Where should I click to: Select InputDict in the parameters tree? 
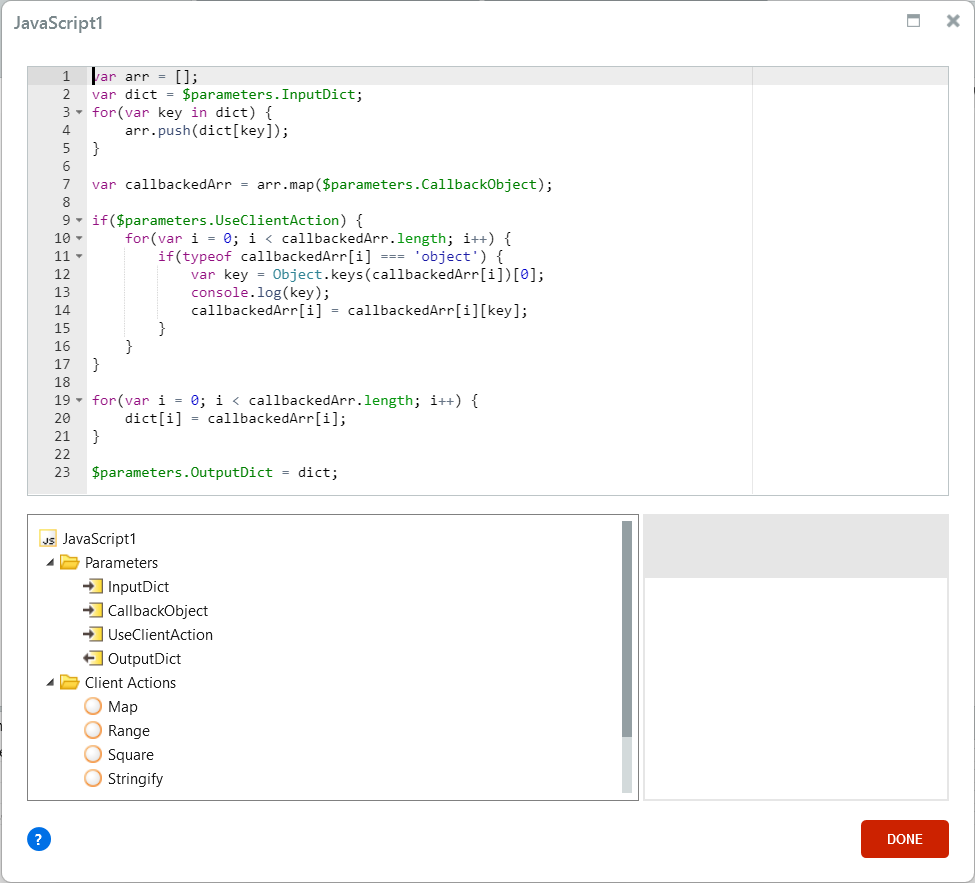(x=138, y=587)
